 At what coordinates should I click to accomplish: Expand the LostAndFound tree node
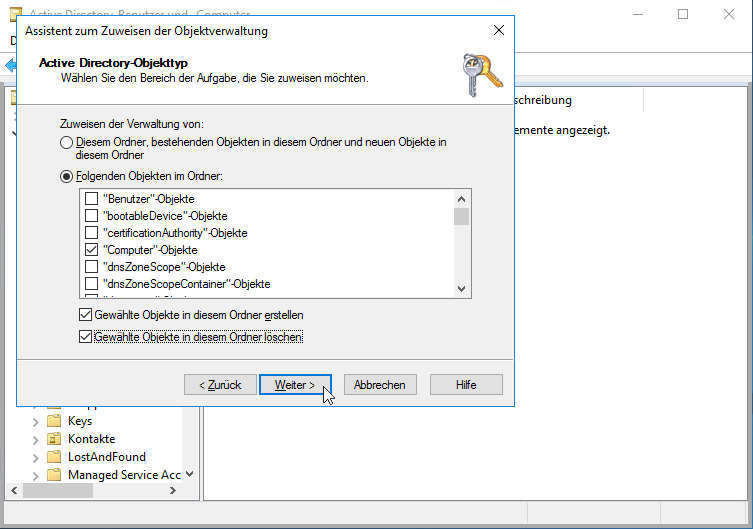tap(36, 458)
